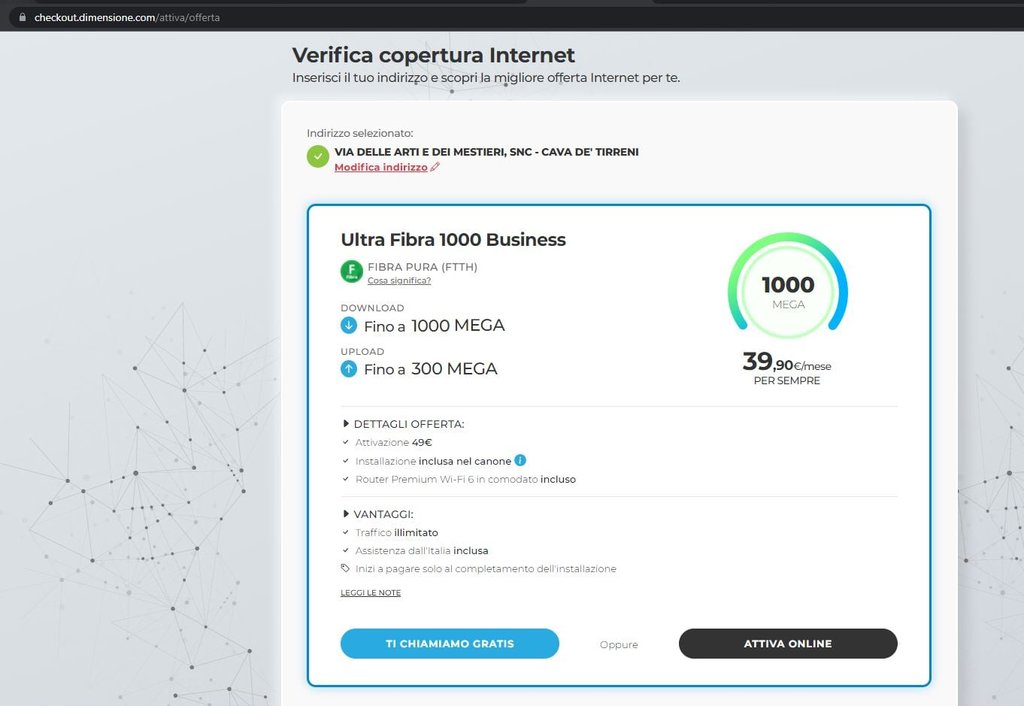This screenshot has height=706, width=1024.
Task: Click the price tag icon in Vantaggi
Action: [346, 568]
